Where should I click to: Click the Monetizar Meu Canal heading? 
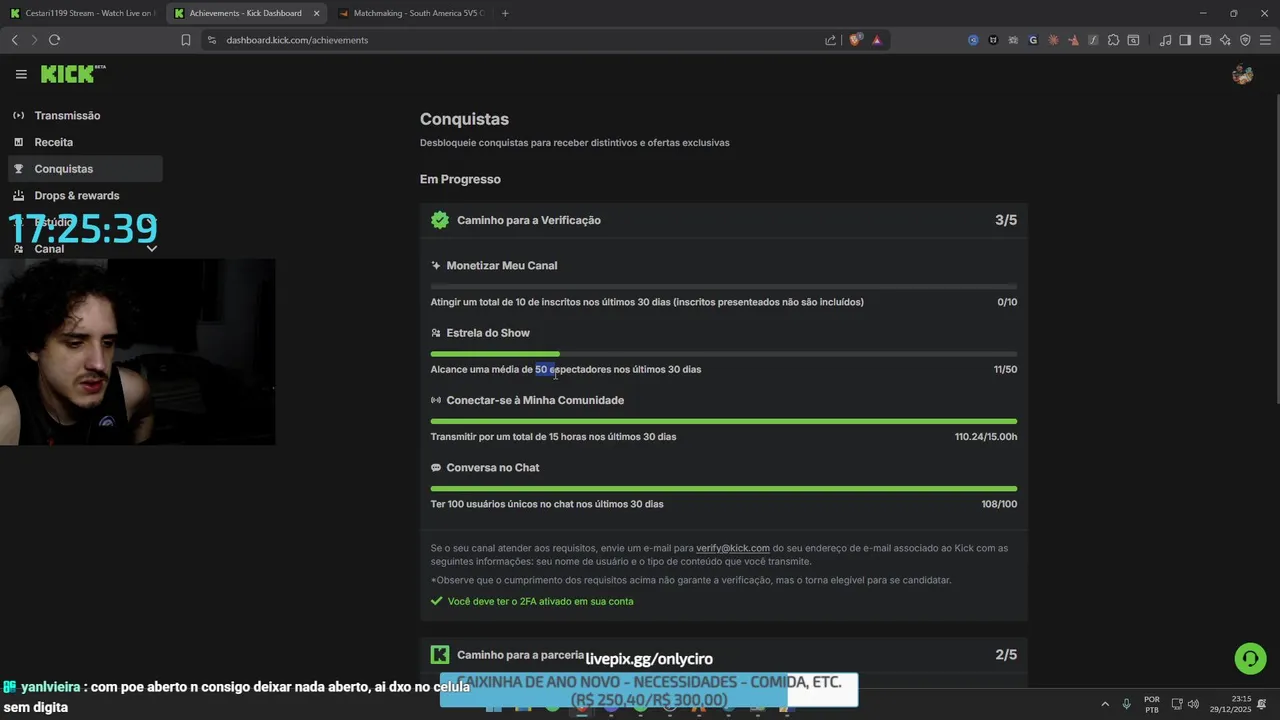[502, 265]
